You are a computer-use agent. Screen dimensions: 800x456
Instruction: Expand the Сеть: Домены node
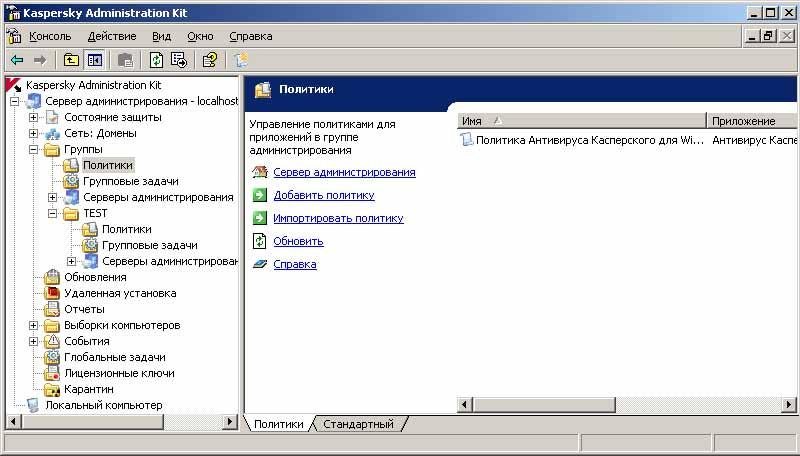click(x=33, y=134)
